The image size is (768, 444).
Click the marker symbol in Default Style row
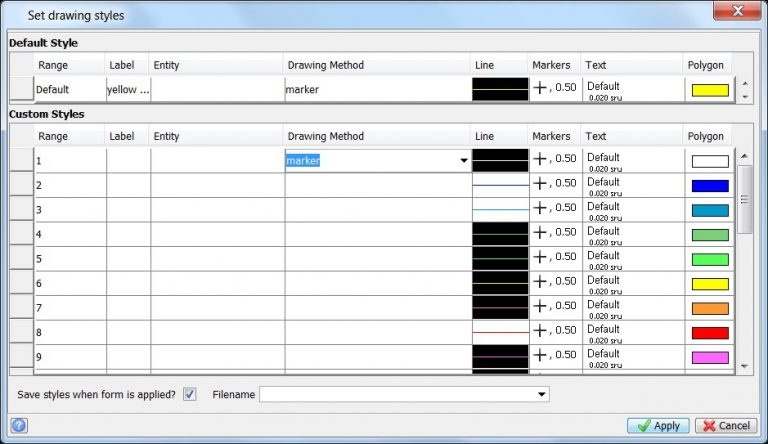(x=540, y=88)
